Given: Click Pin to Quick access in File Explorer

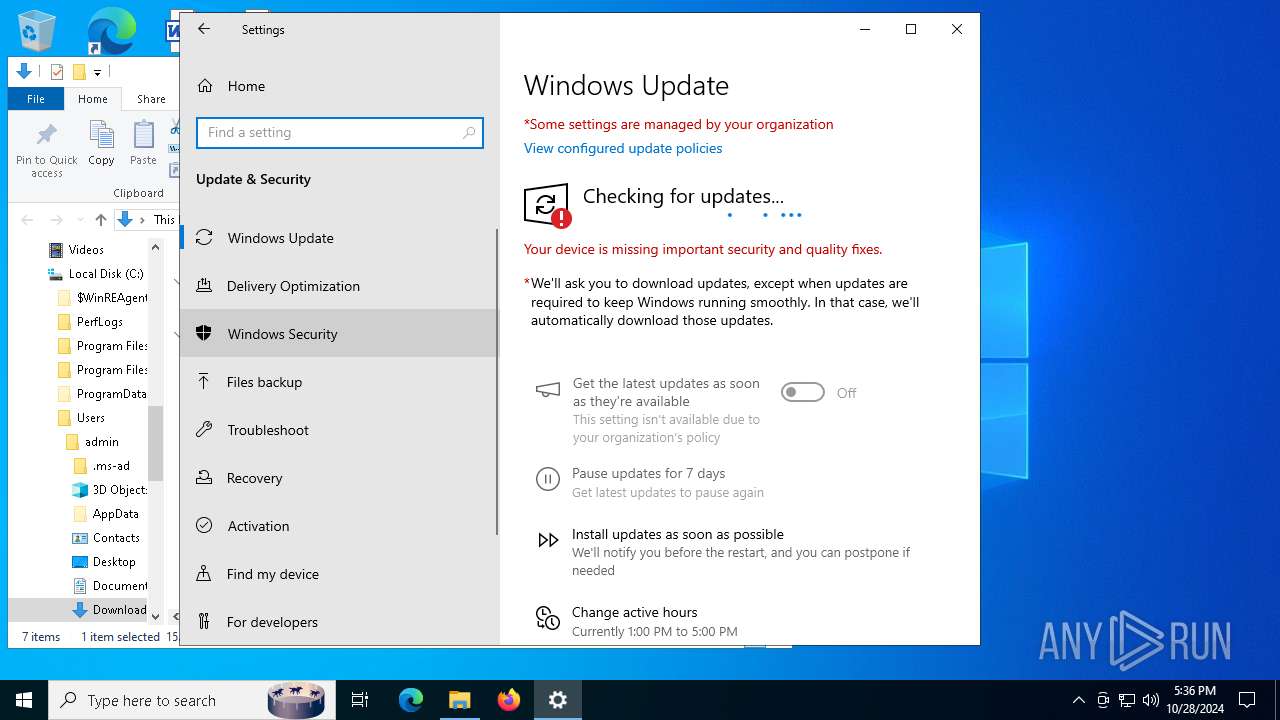Looking at the screenshot, I should (47, 150).
